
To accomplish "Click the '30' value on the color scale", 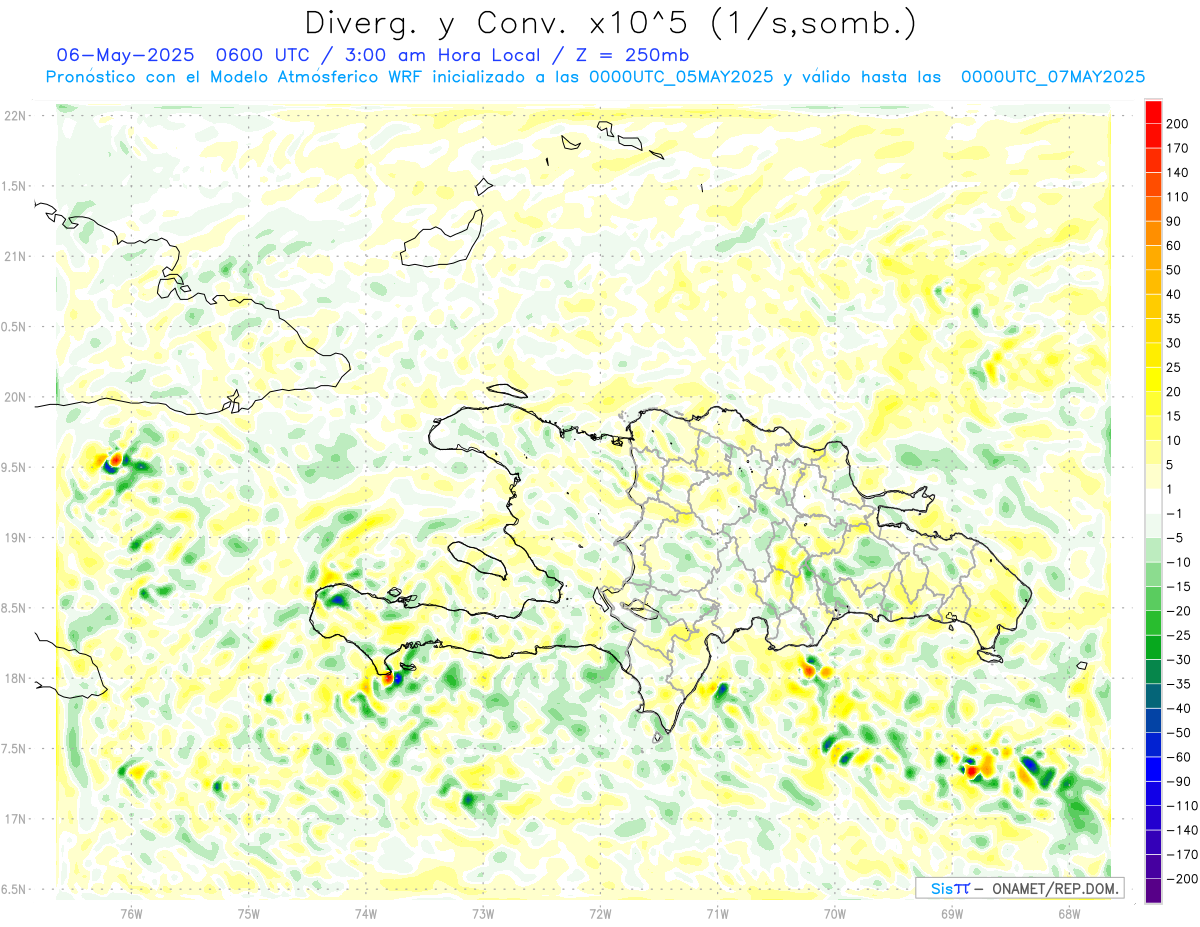I will 1176,343.
